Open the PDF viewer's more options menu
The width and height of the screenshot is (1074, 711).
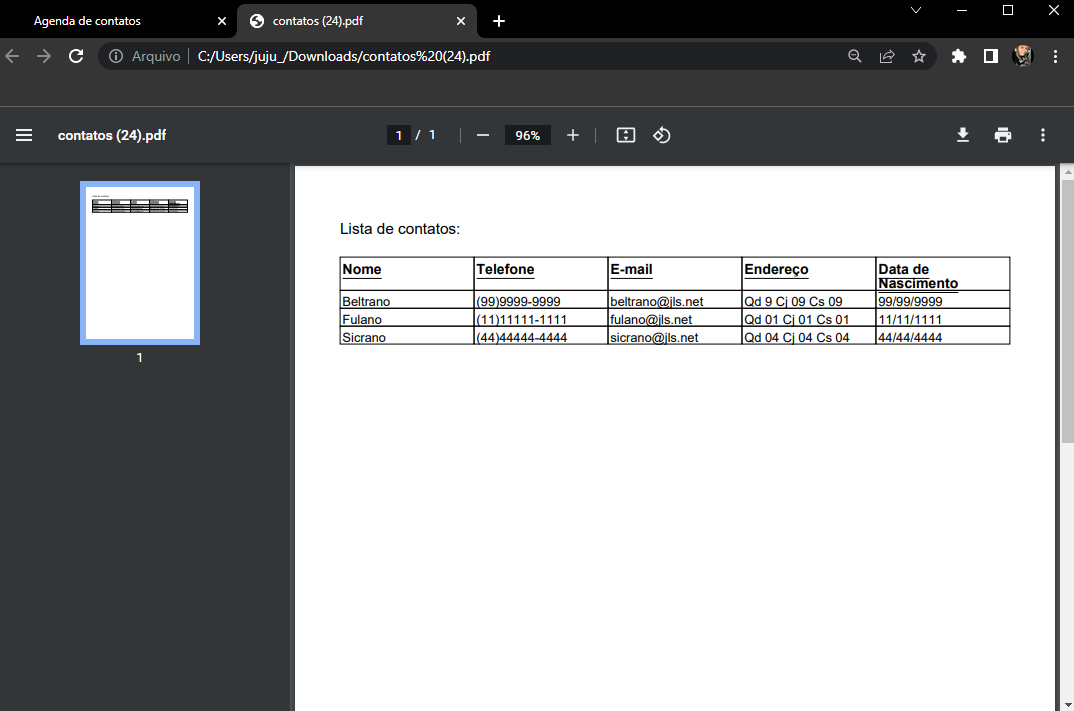1042,134
